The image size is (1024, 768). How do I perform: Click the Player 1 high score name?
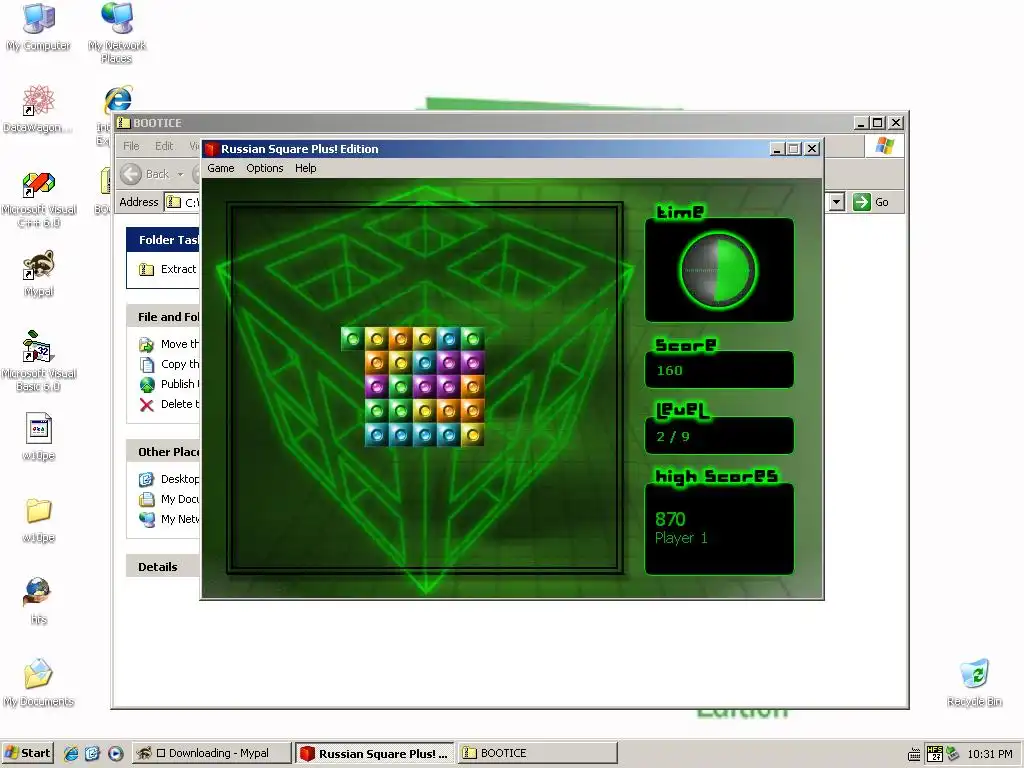pos(681,538)
